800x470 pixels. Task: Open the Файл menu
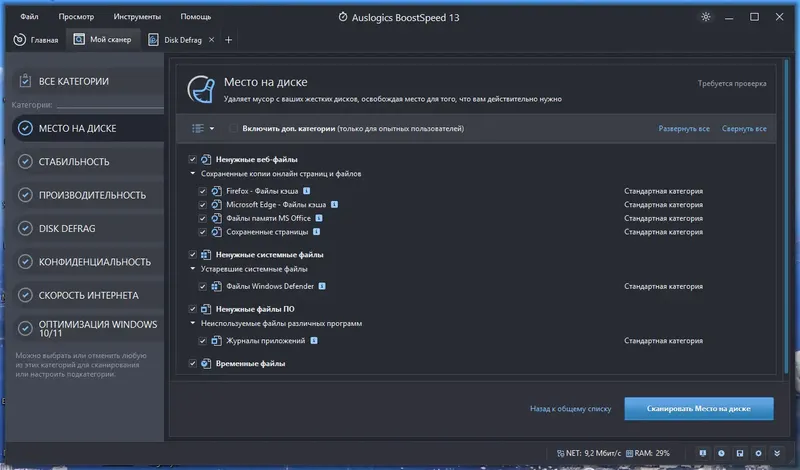point(29,17)
